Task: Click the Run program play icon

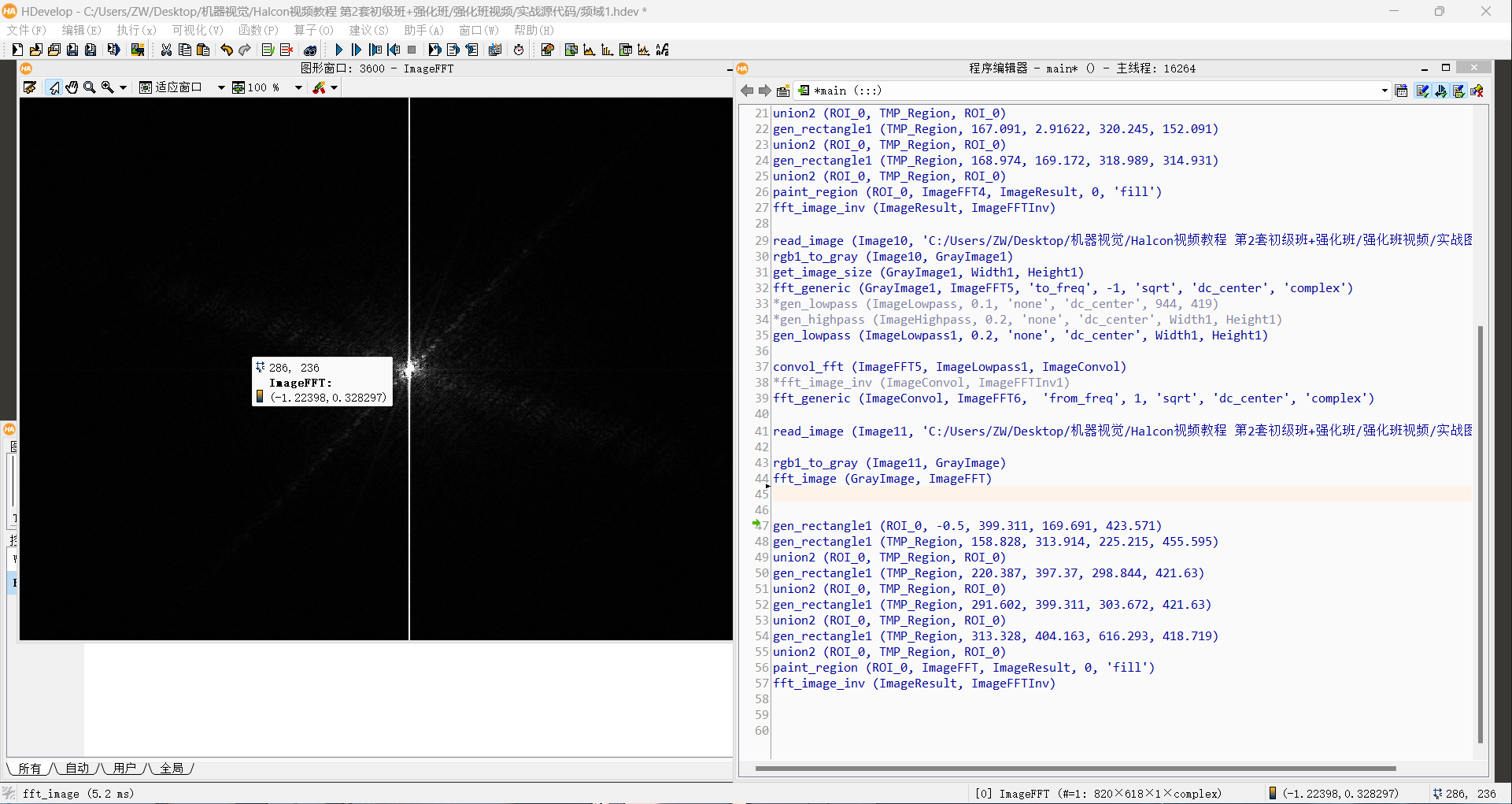Action: 338,50
